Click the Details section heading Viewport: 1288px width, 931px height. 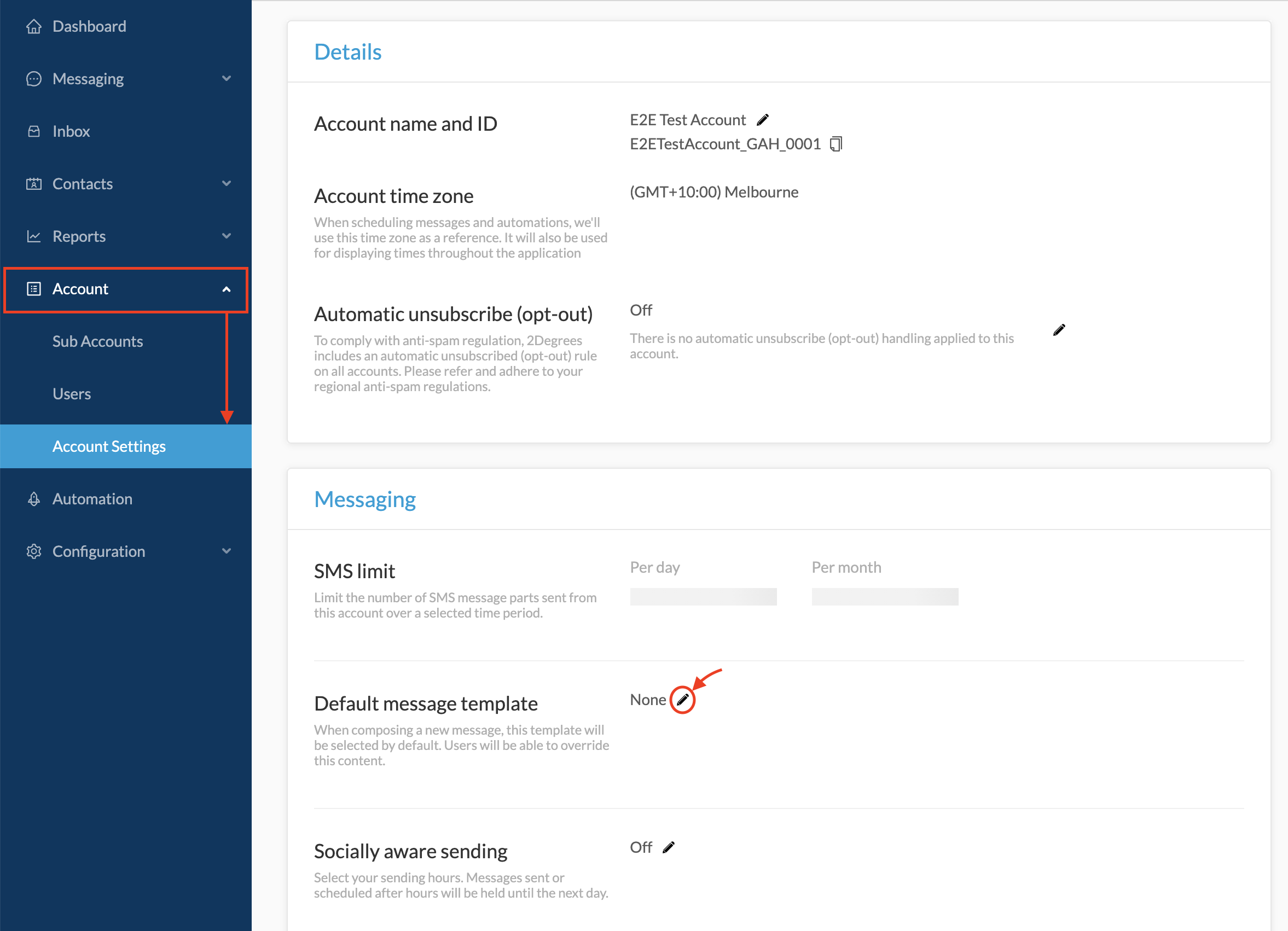(347, 51)
